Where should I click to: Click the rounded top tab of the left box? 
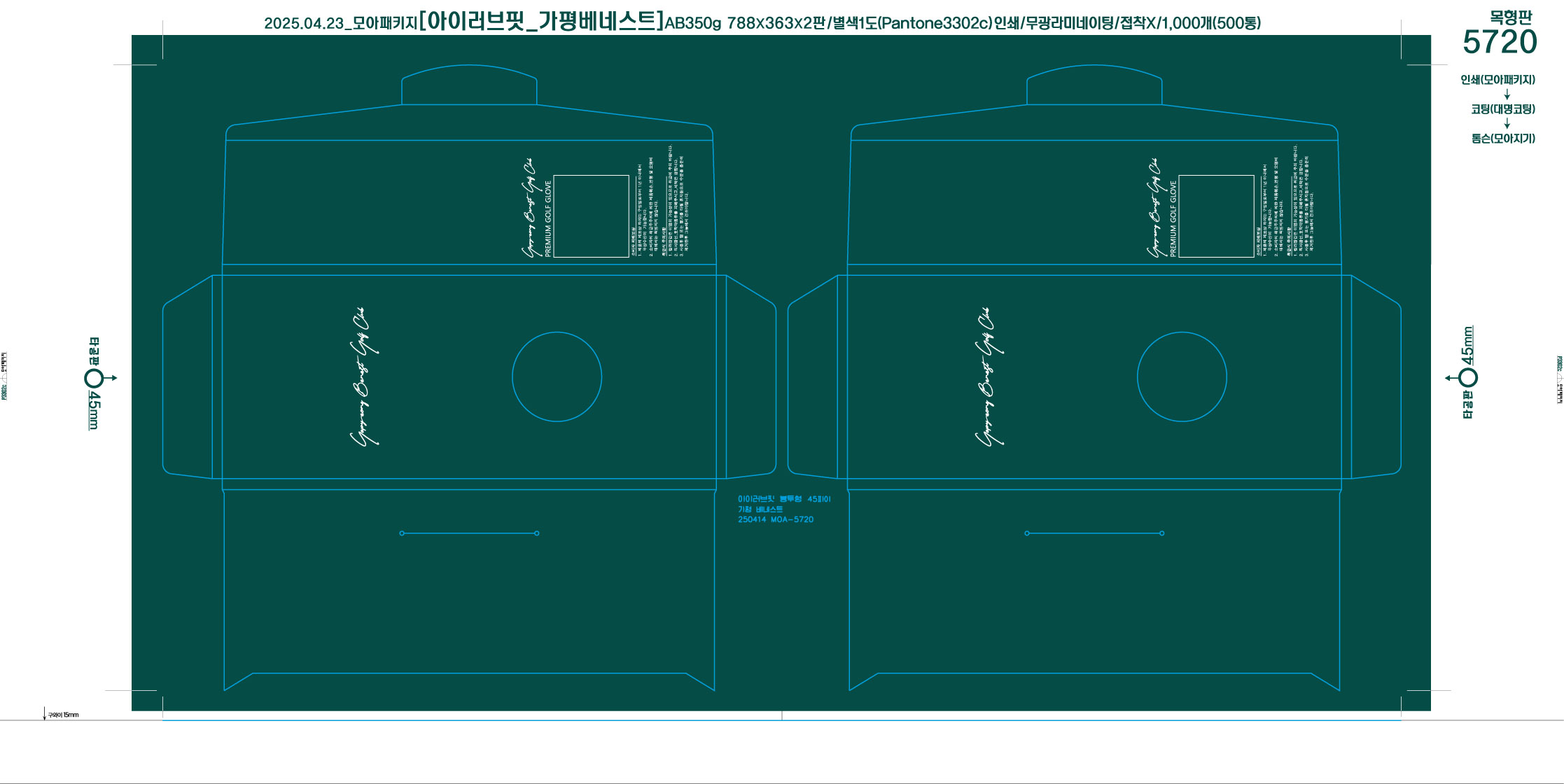coord(468,85)
